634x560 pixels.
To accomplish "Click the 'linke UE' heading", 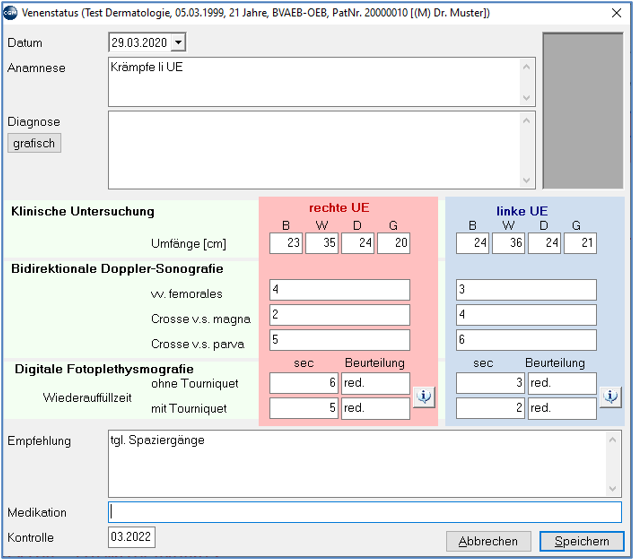I will tap(522, 211).
